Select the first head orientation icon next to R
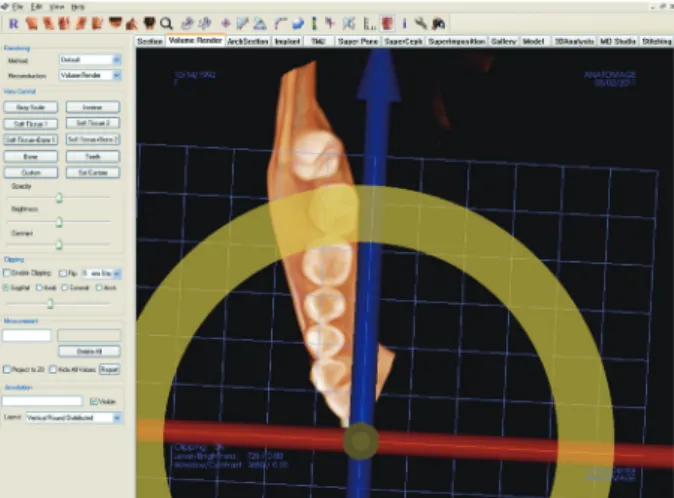 point(31,24)
